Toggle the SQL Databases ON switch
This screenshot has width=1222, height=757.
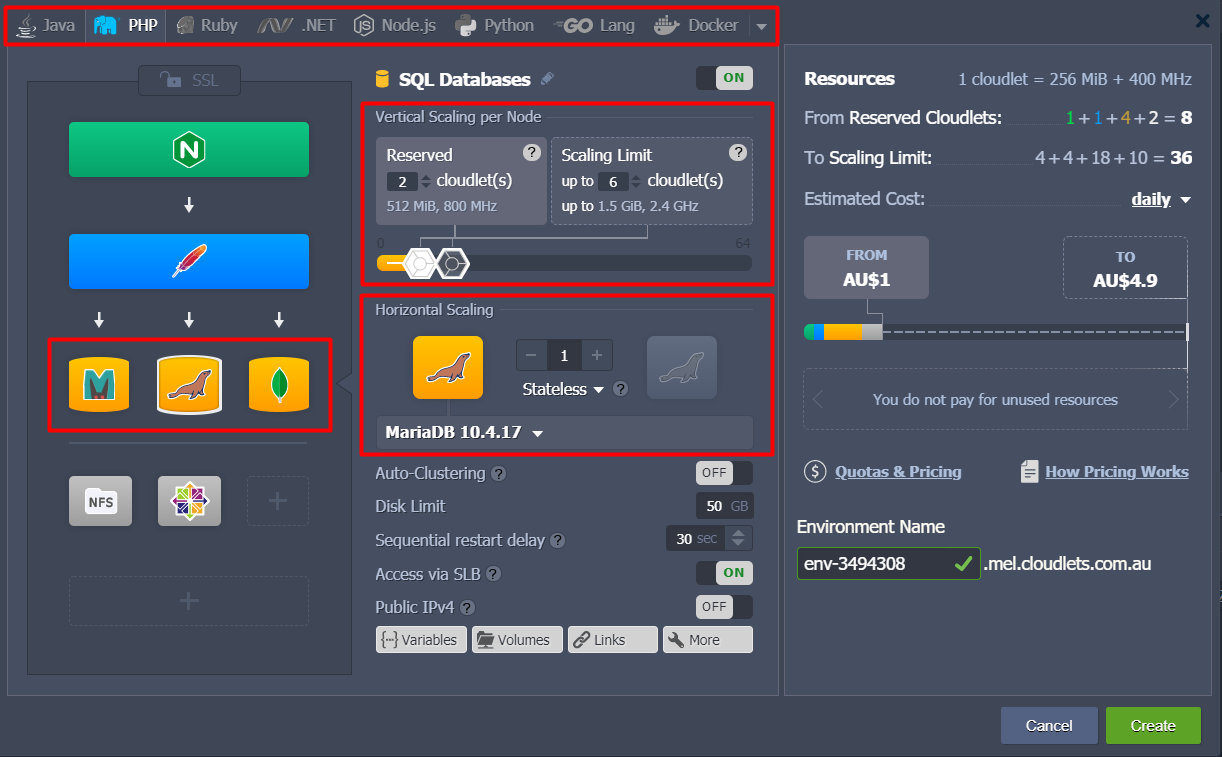click(x=724, y=78)
